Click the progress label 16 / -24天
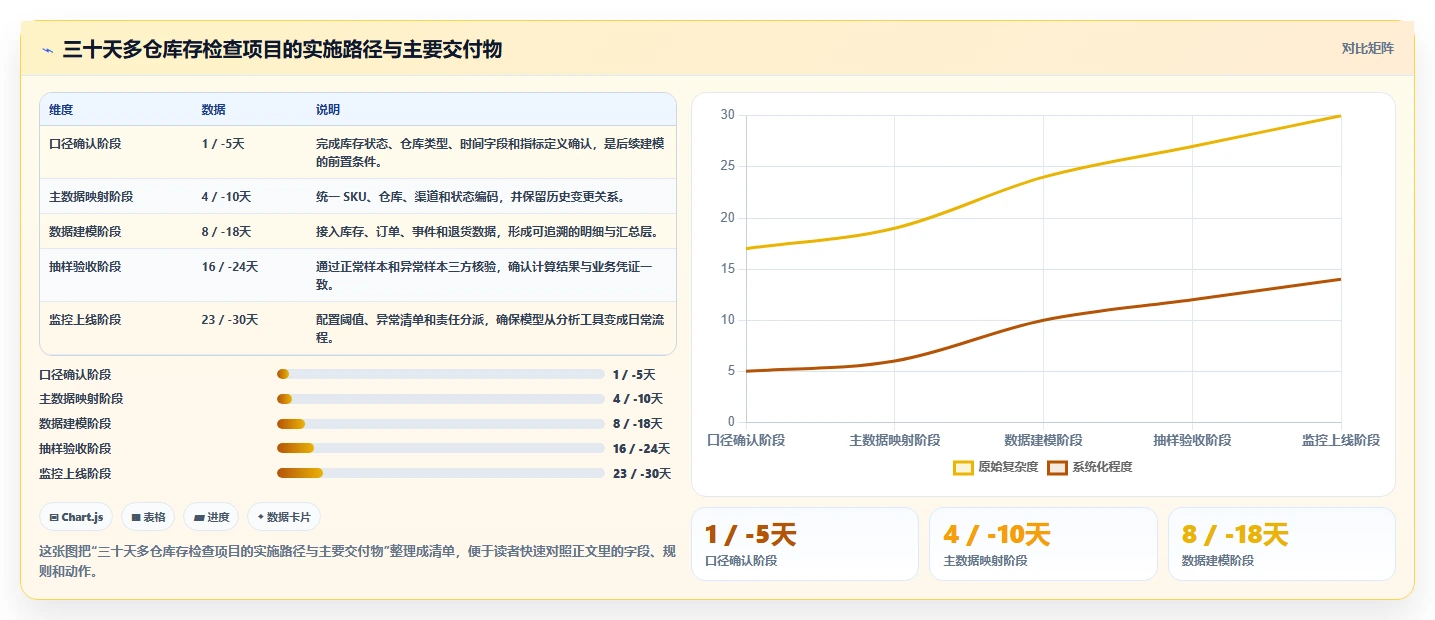Viewport: 1435px width, 620px height. [642, 448]
